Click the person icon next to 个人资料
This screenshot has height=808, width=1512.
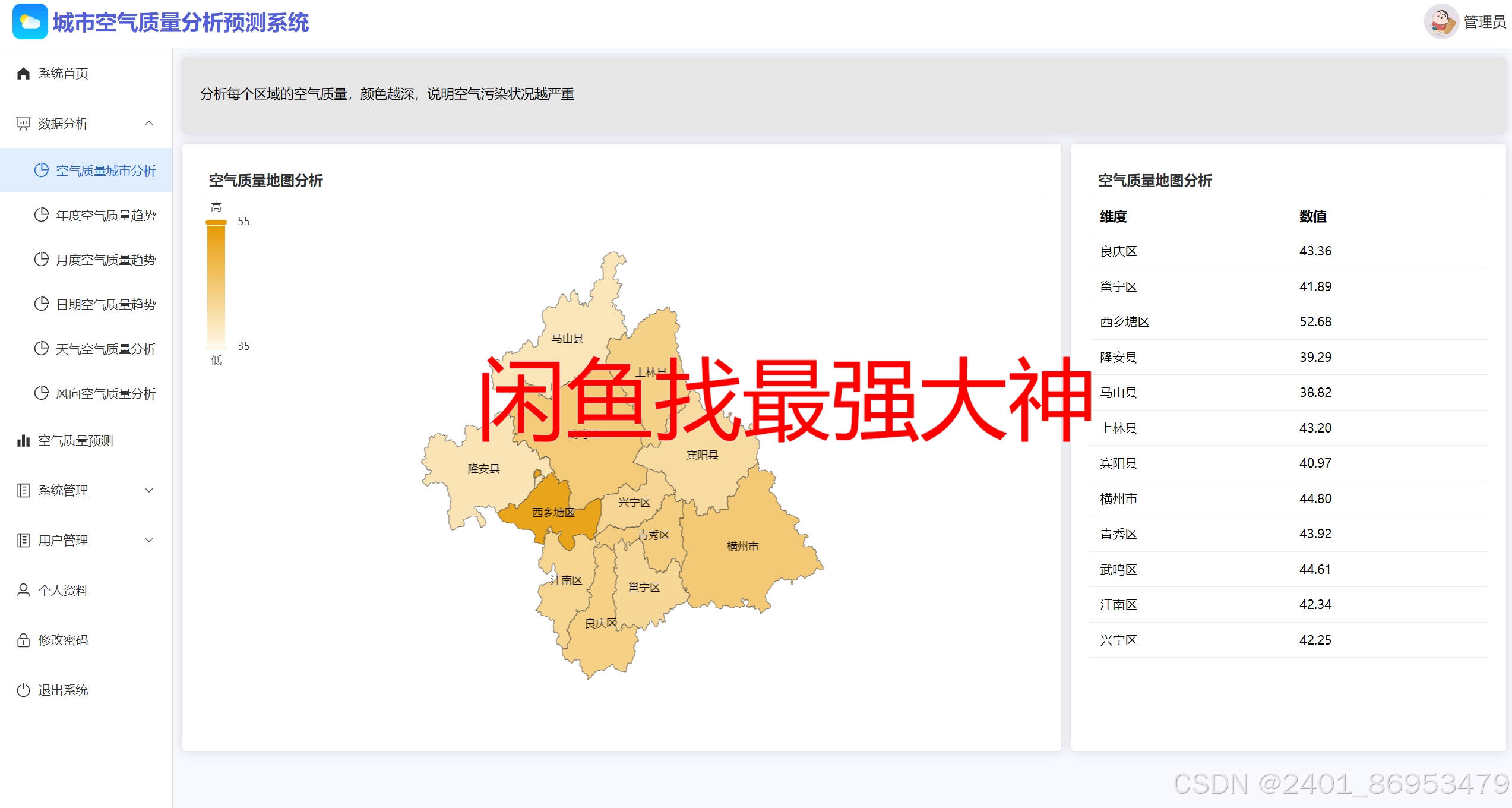click(x=23, y=590)
